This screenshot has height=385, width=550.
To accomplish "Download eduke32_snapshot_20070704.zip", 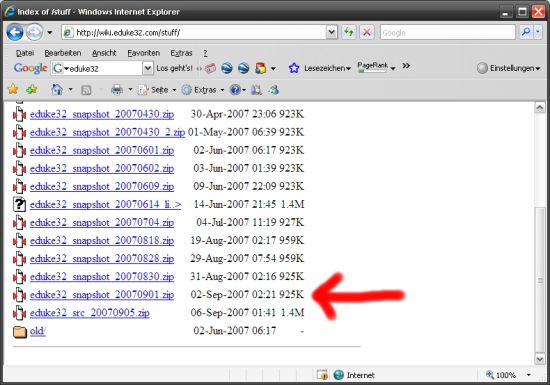I will point(102,223).
